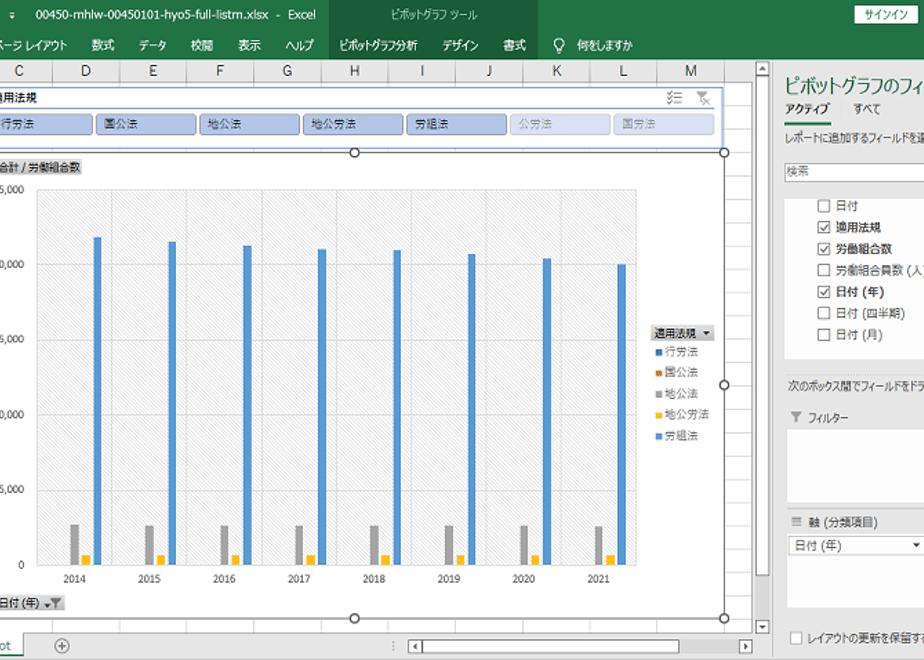Open the ページ レイアウト ribbon tab
This screenshot has height=660, width=924.
point(33,45)
